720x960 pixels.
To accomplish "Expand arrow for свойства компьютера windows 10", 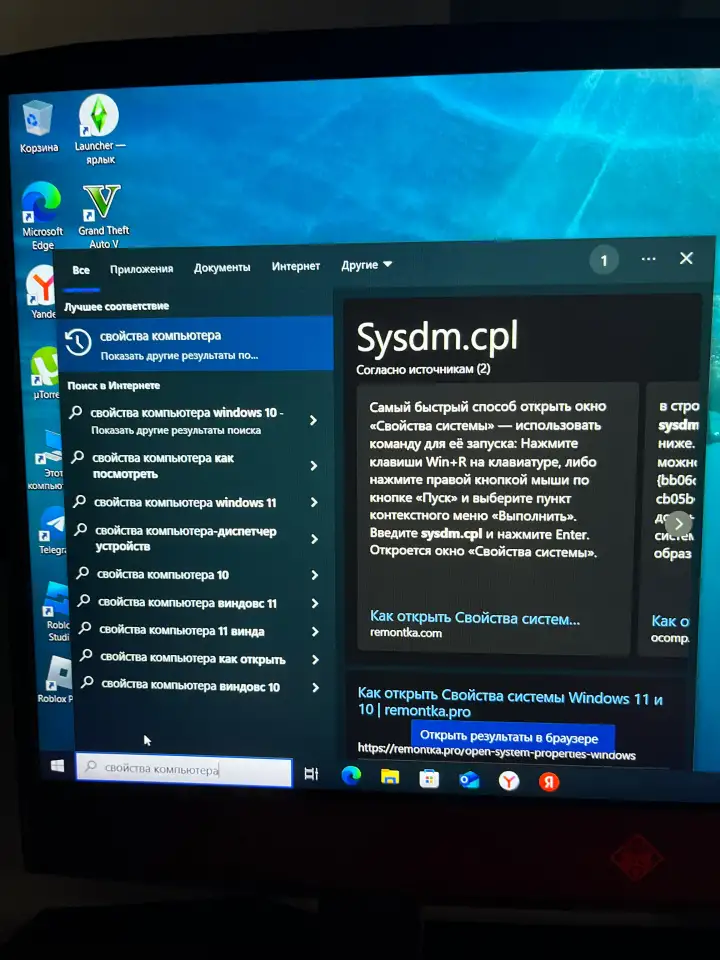I will [x=313, y=420].
